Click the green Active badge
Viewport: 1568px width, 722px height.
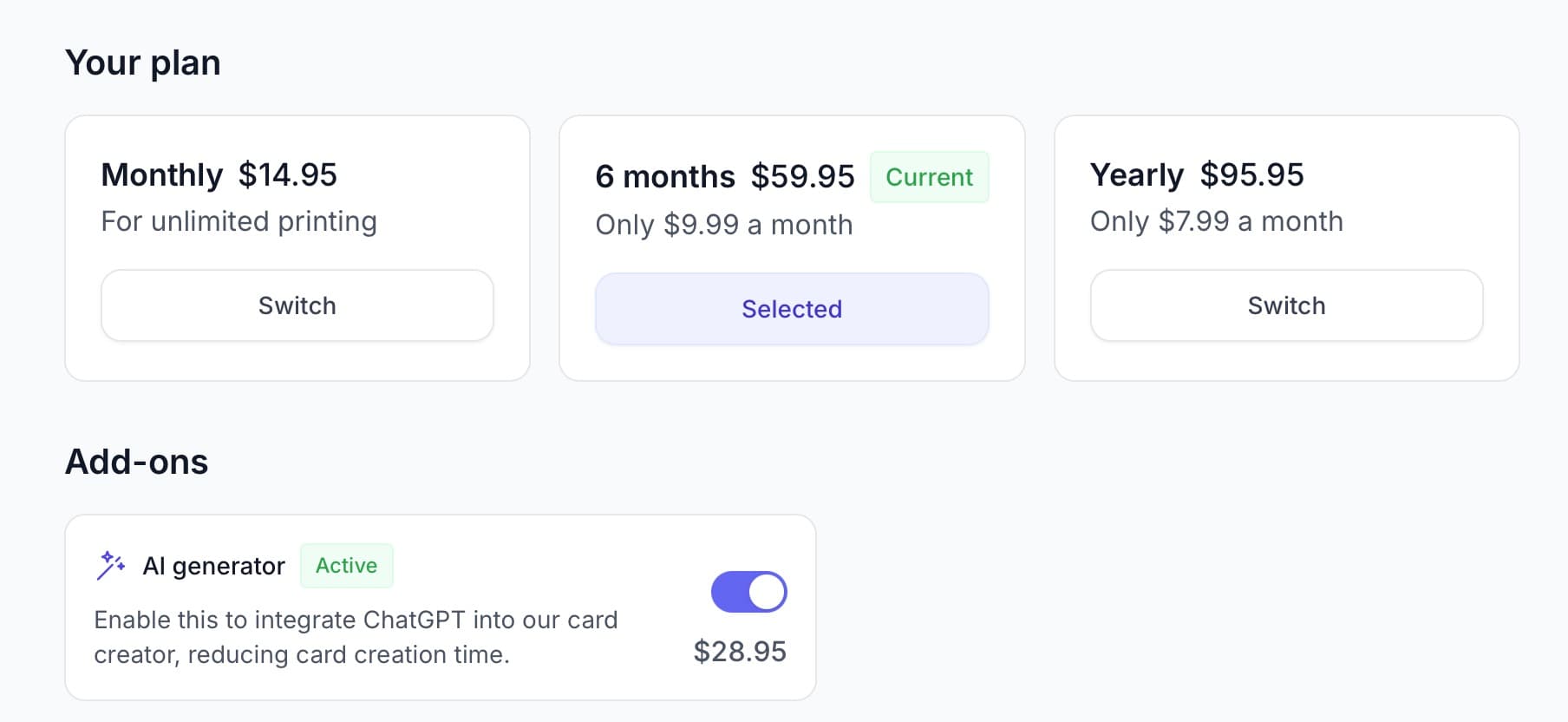click(x=346, y=566)
